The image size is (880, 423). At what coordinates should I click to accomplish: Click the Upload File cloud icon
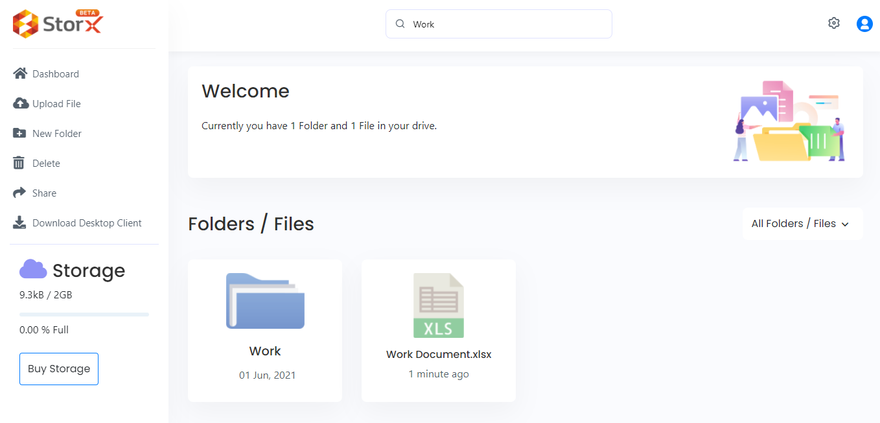tap(20, 103)
